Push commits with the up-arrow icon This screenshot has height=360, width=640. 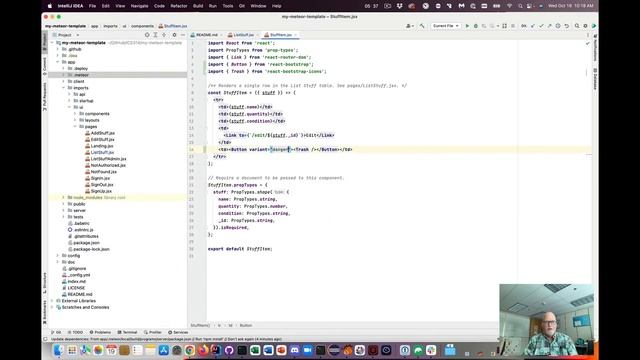549,26
